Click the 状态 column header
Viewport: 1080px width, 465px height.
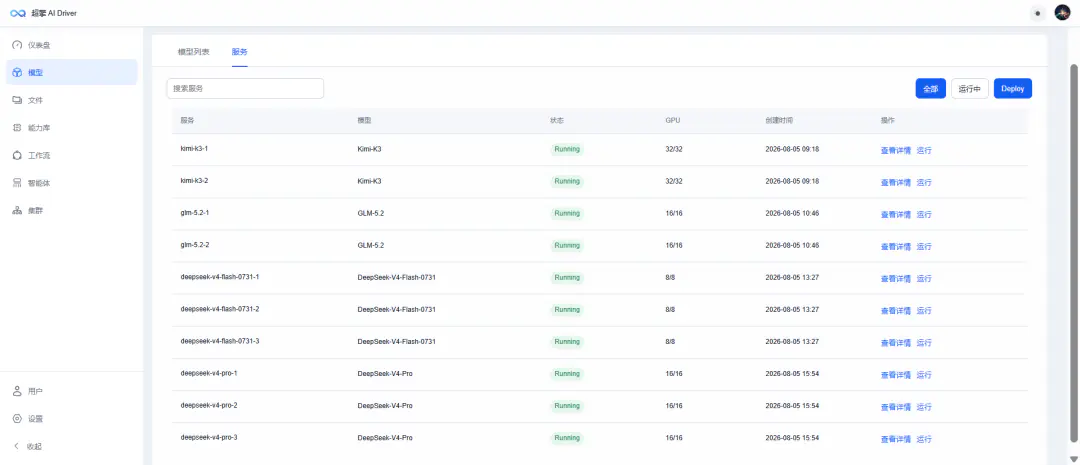pyautogui.click(x=557, y=120)
